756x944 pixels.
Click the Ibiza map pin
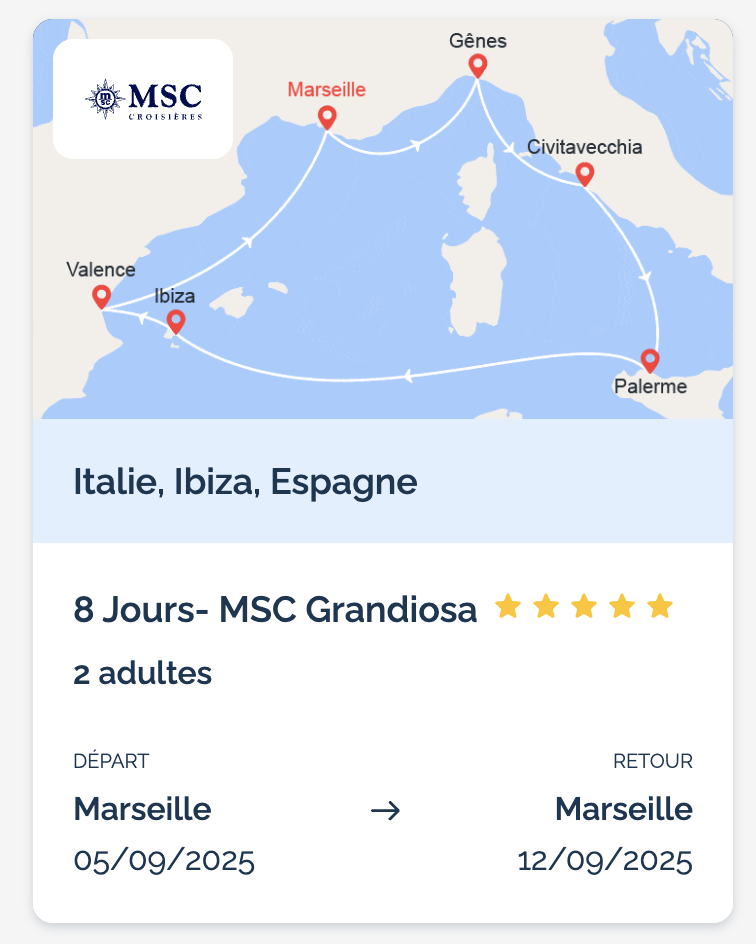click(x=176, y=322)
